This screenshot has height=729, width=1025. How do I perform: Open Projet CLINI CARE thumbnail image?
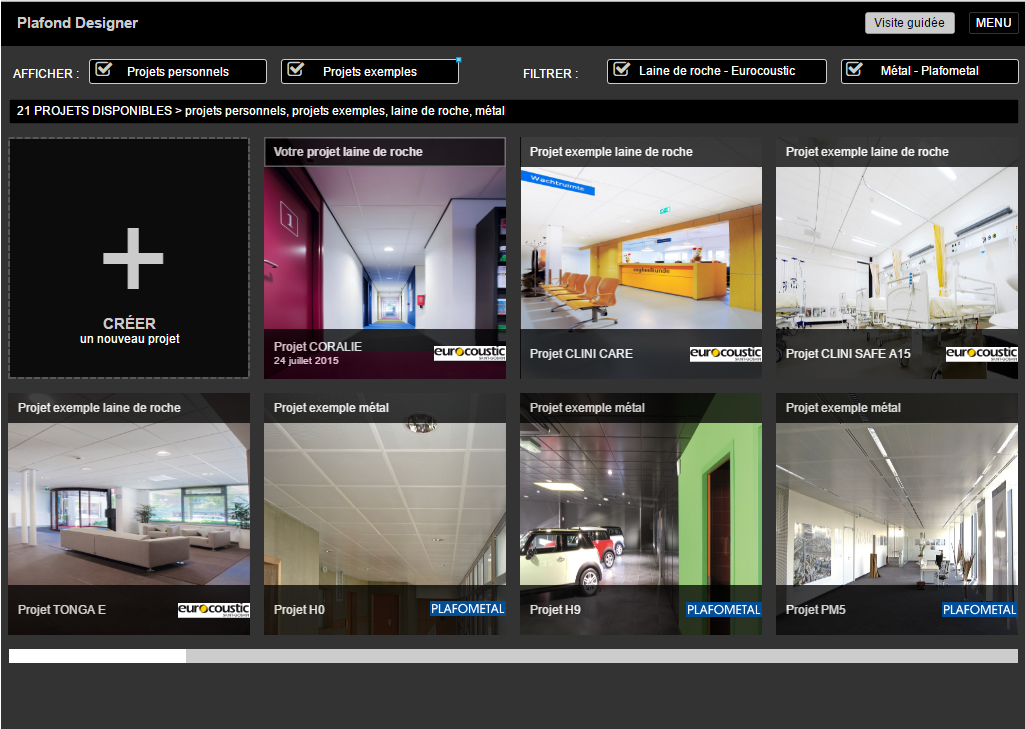641,248
